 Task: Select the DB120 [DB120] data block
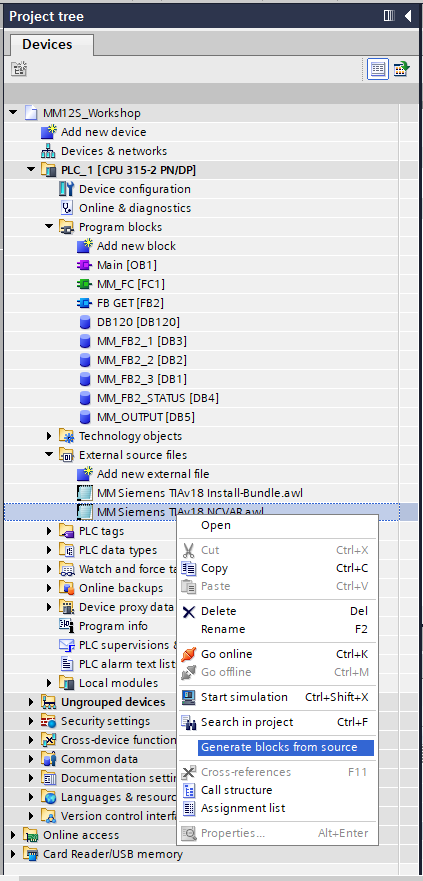(x=138, y=322)
